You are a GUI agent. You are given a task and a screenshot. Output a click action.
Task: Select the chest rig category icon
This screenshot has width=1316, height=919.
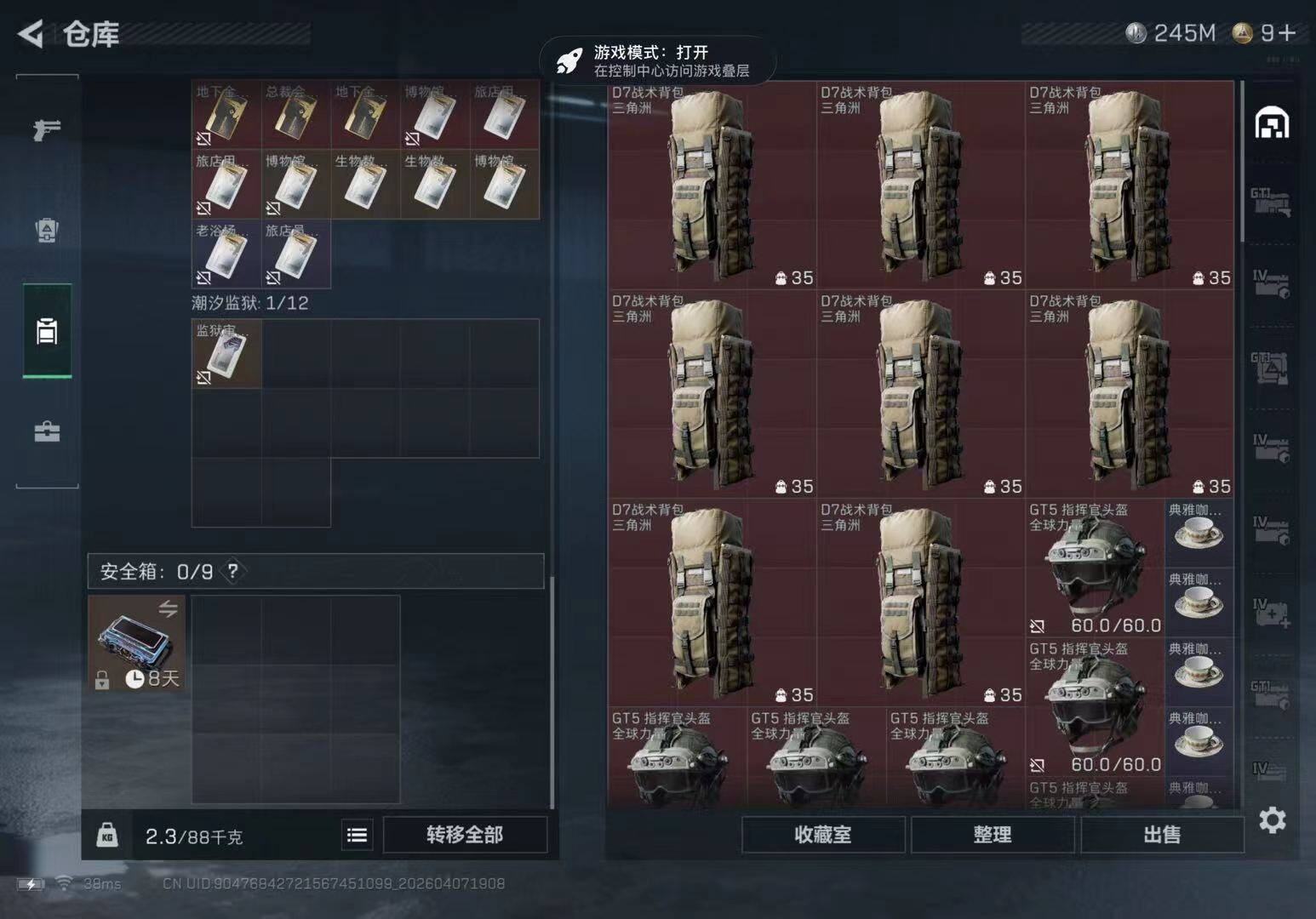pos(47,230)
